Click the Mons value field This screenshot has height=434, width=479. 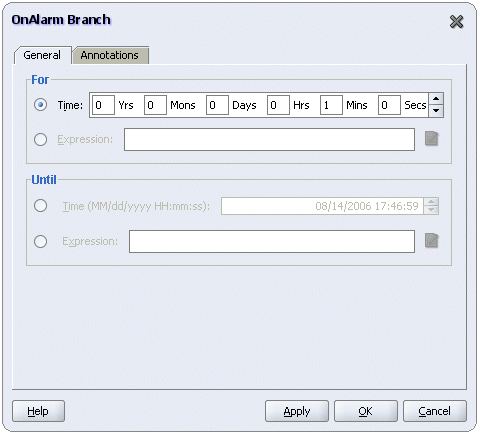pyautogui.click(x=155, y=105)
